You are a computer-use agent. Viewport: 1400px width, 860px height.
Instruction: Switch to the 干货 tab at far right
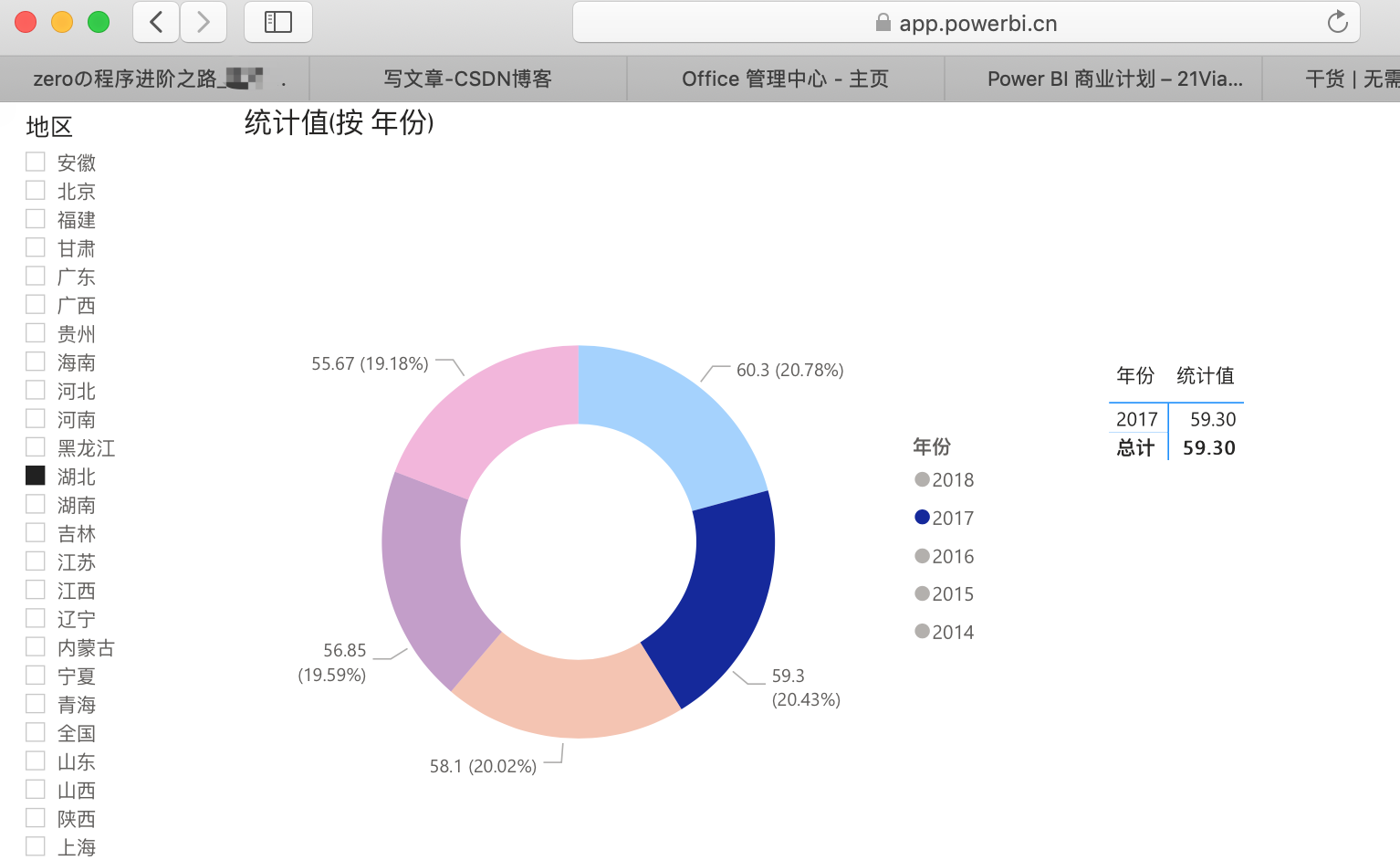pyautogui.click(x=1332, y=79)
